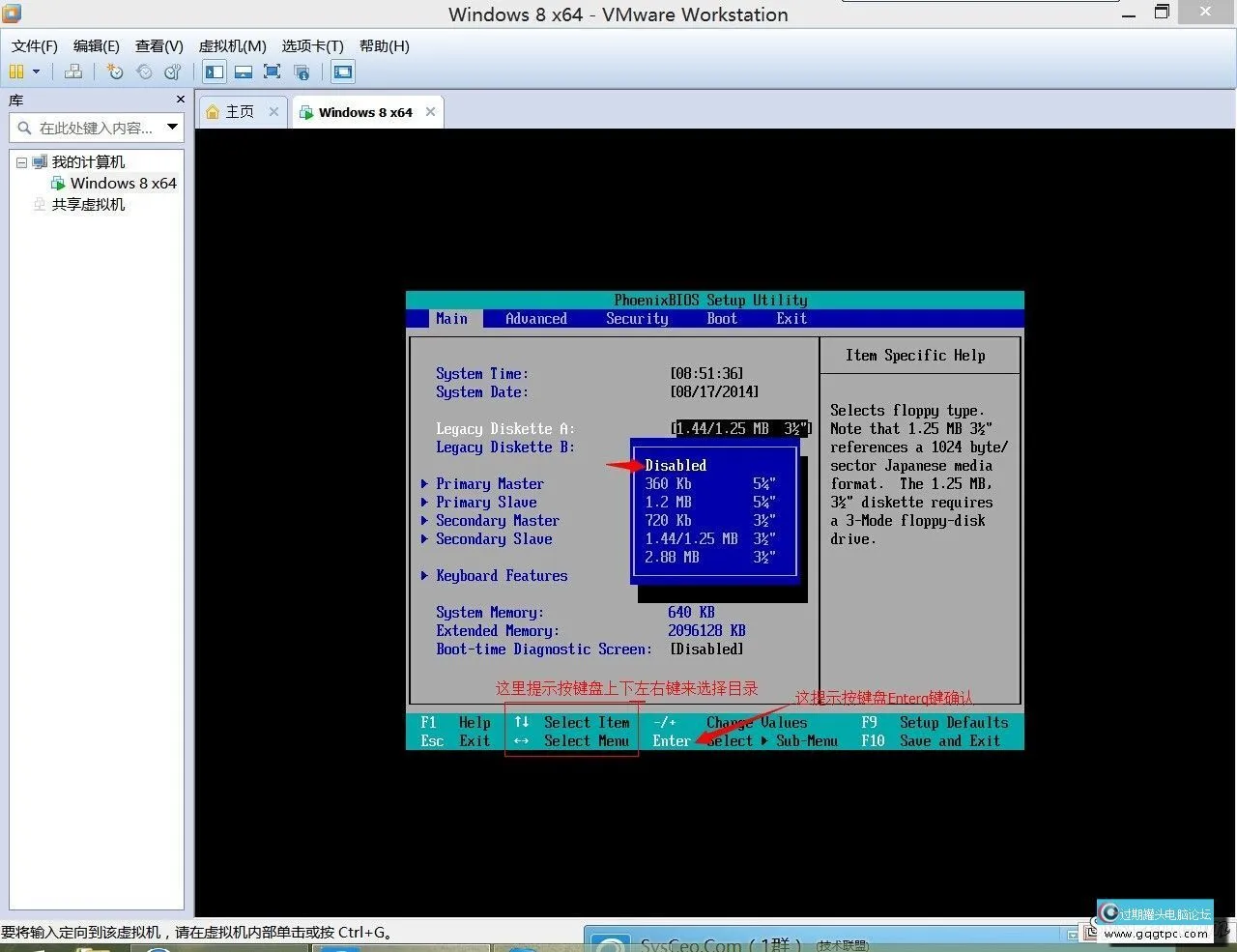The height and width of the screenshot is (952, 1237).
Task: Click 共享虚拟机 in the library
Action: [88, 204]
